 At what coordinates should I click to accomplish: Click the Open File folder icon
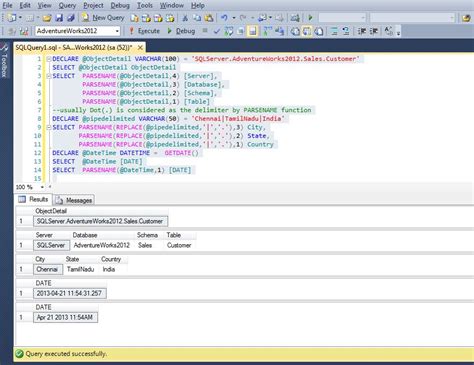[47, 18]
